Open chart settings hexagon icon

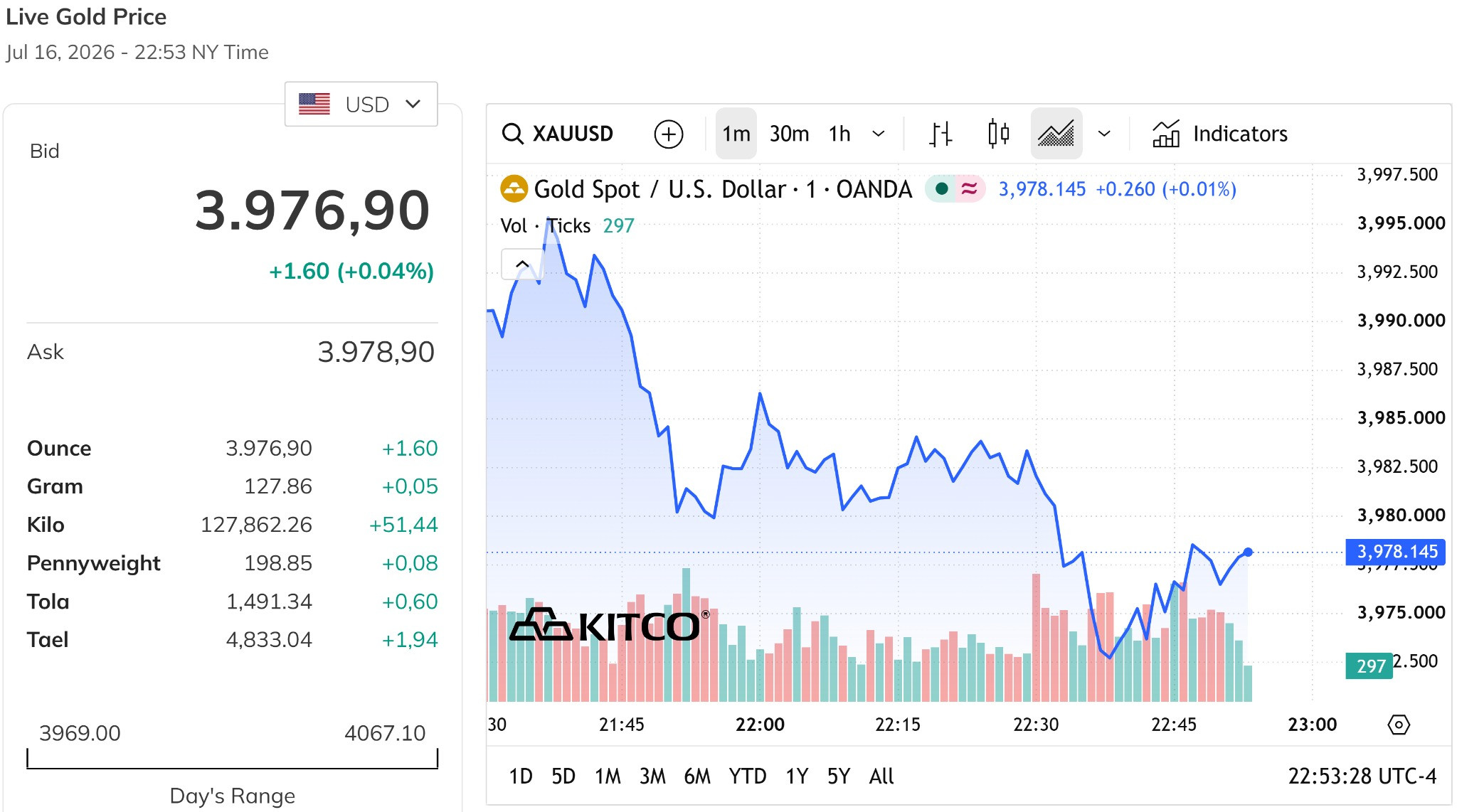pyautogui.click(x=1398, y=725)
